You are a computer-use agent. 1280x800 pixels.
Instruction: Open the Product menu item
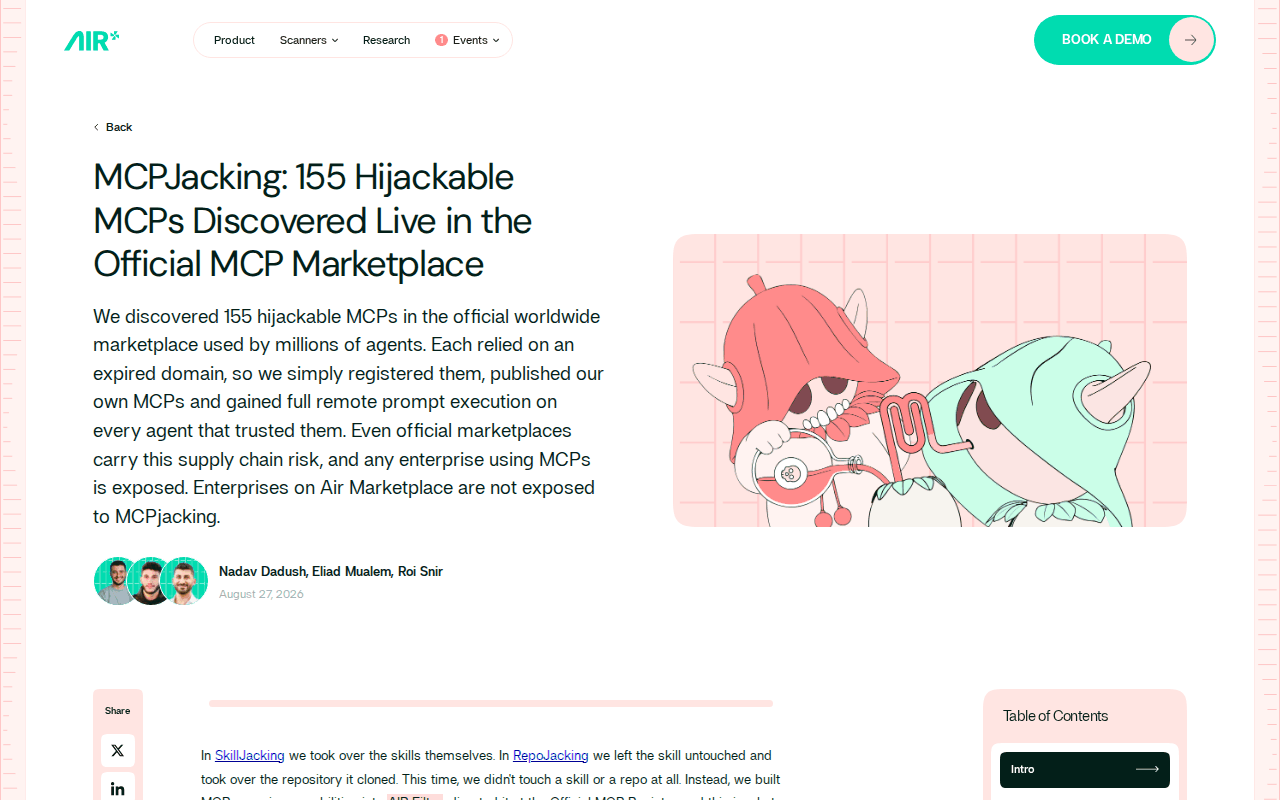click(x=234, y=40)
